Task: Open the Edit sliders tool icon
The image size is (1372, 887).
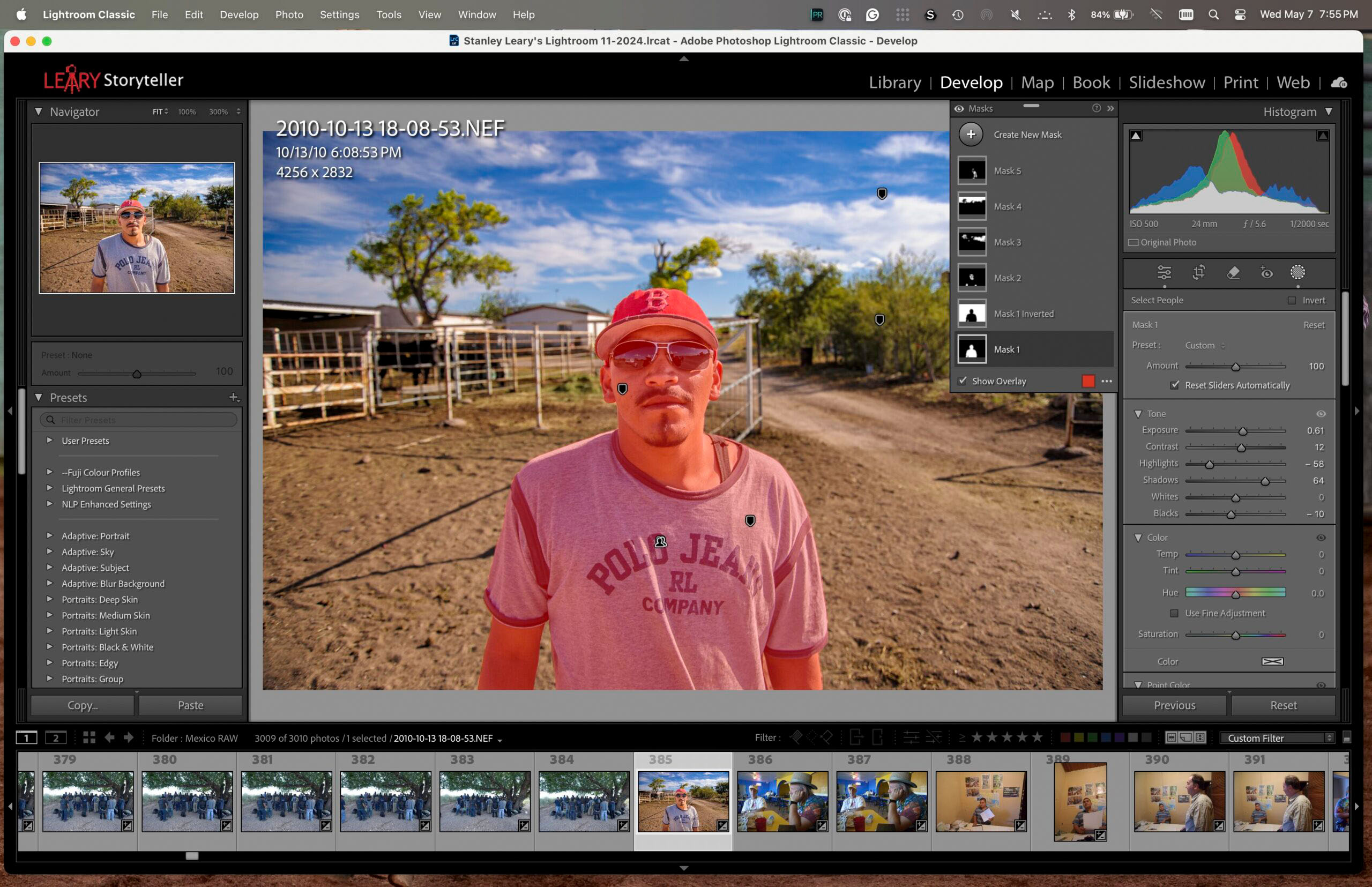Action: click(x=1164, y=272)
